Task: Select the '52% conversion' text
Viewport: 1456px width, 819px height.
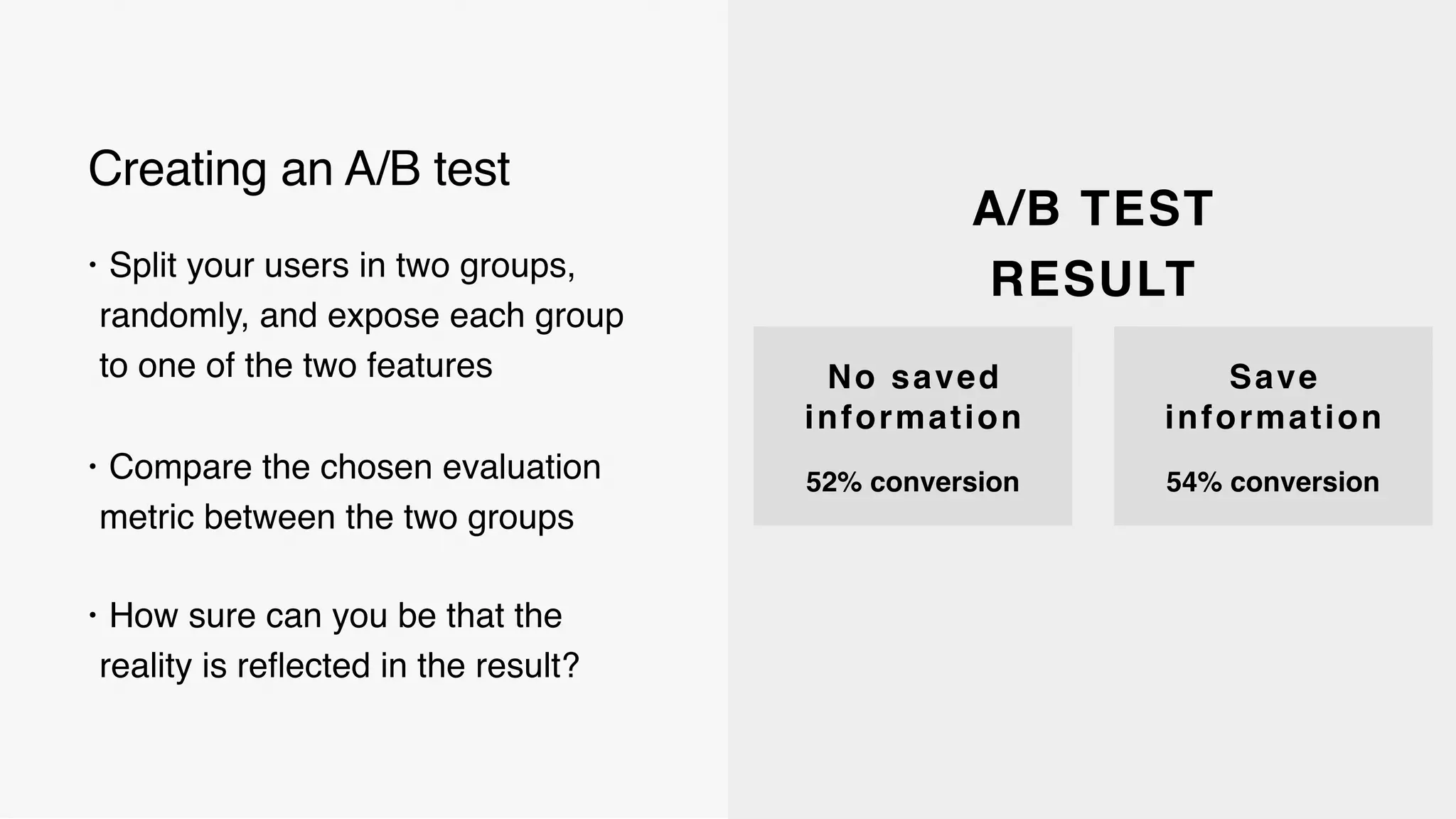Action: click(913, 482)
